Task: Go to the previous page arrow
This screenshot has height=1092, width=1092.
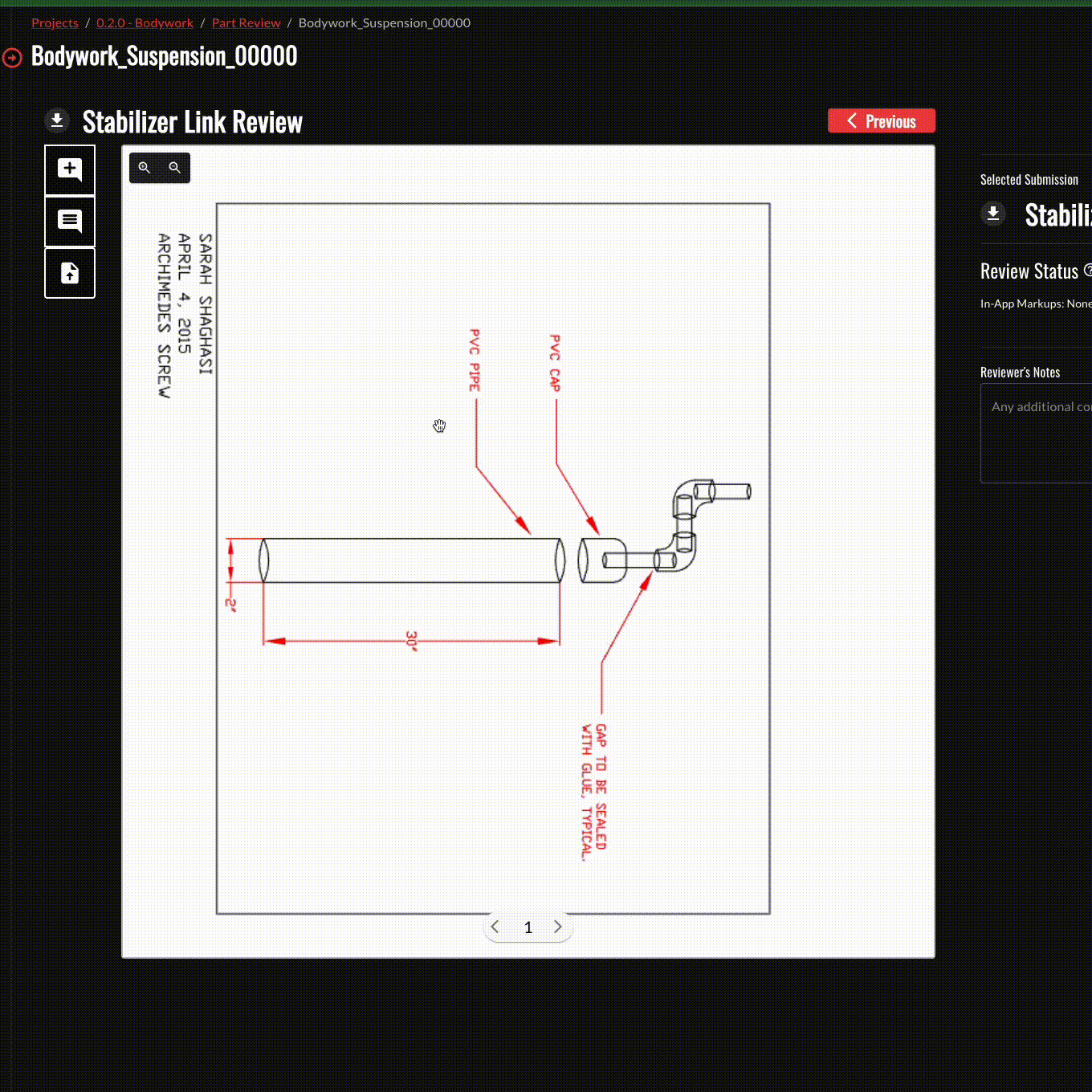Action: pos(495,927)
